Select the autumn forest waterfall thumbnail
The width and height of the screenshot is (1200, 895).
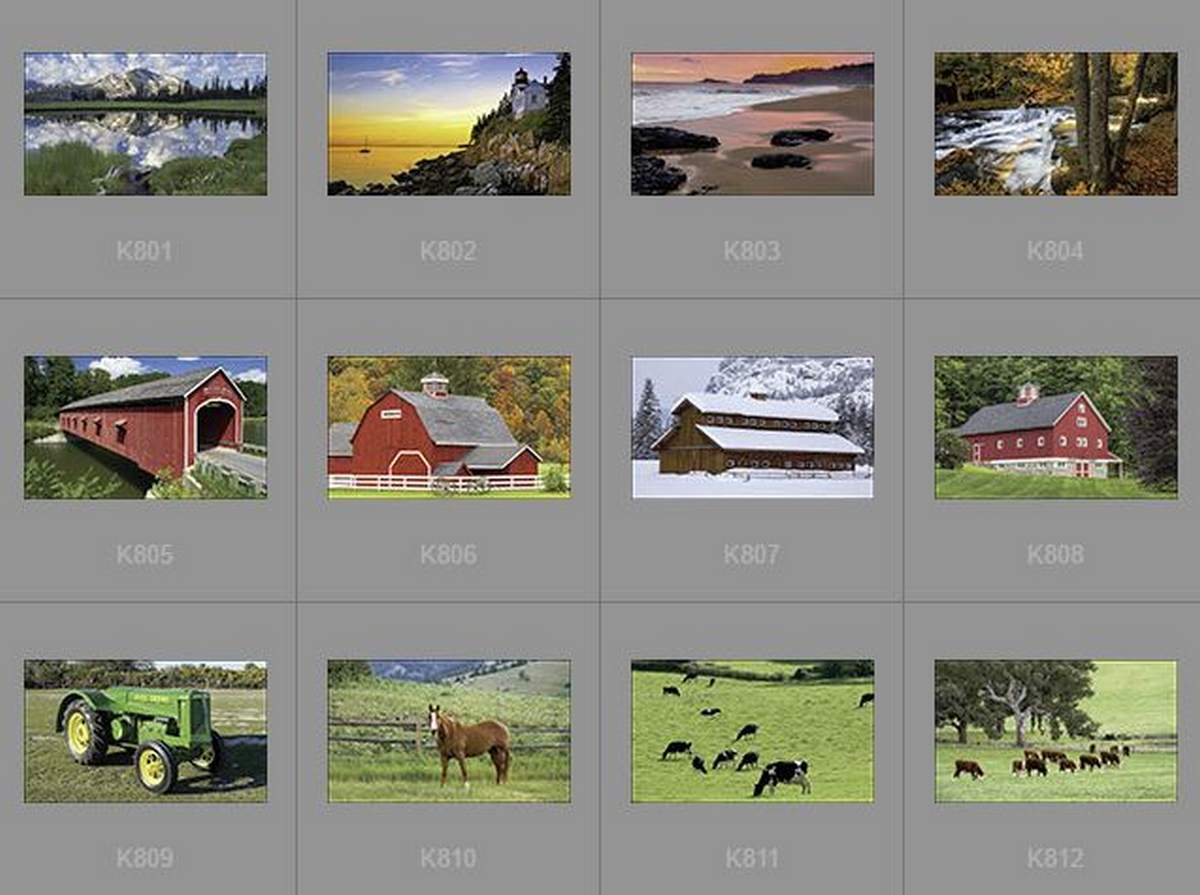(1056, 124)
